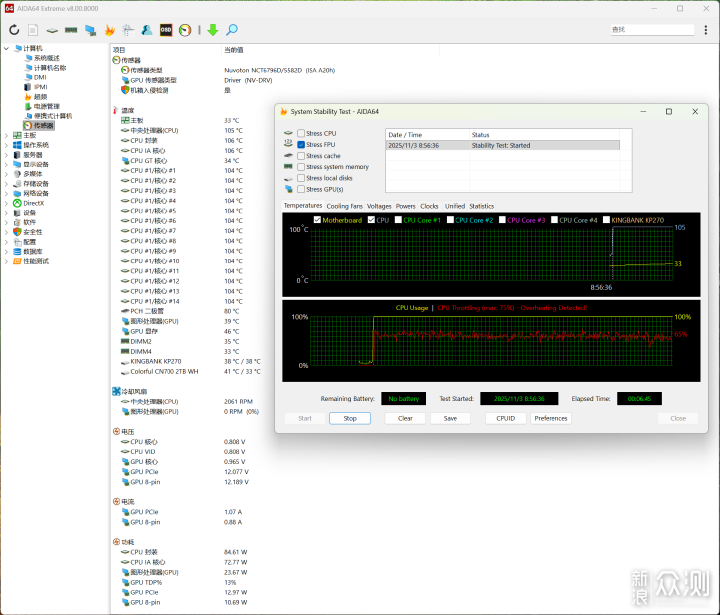Click the green download update arrow icon

(x=212, y=30)
